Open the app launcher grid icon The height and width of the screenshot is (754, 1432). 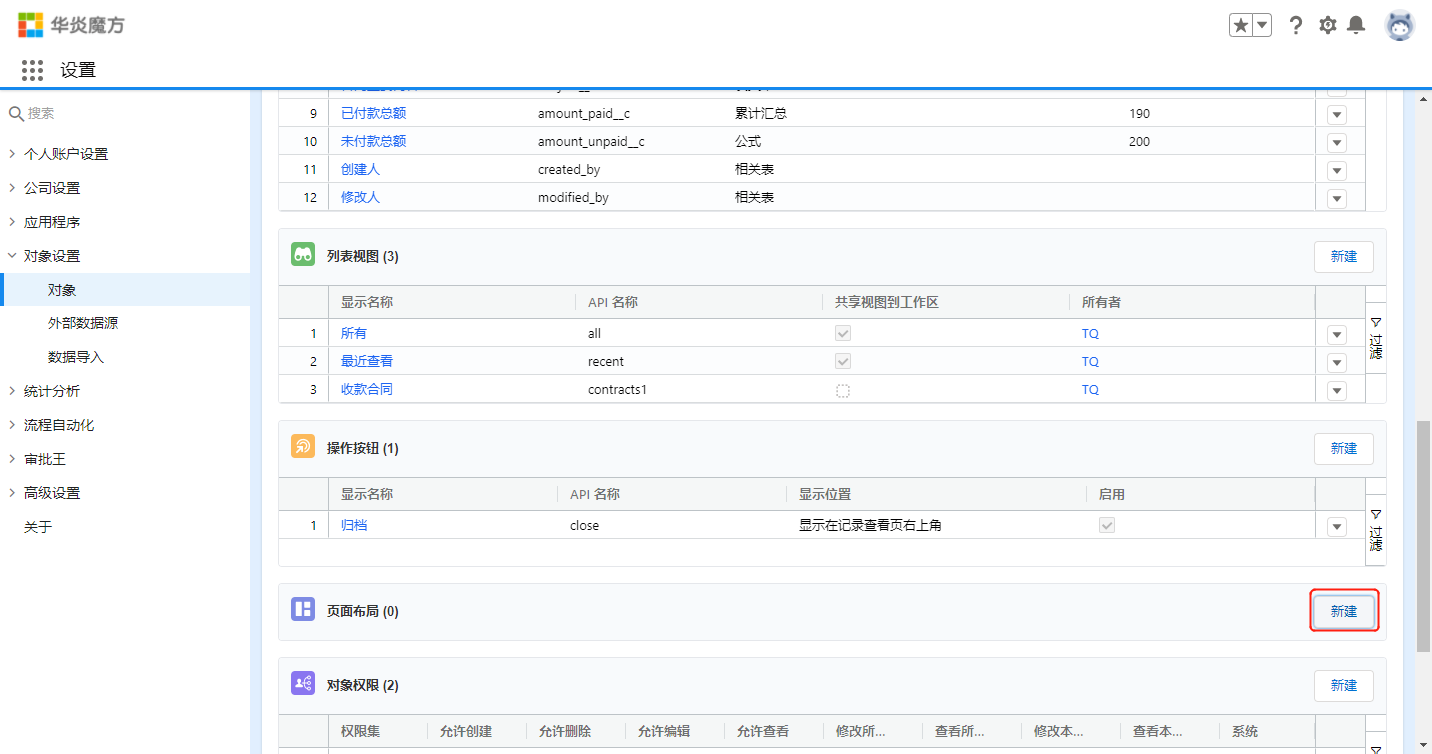coord(32,70)
